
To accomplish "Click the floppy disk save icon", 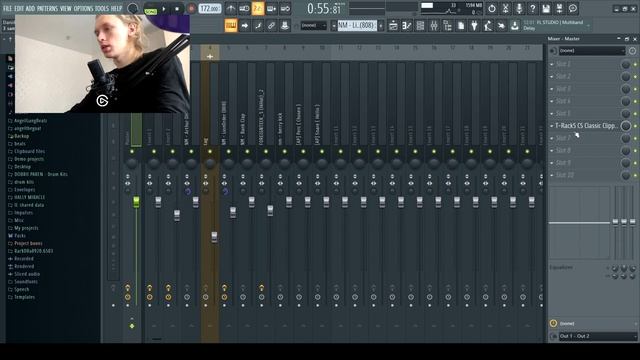I will point(546,8).
